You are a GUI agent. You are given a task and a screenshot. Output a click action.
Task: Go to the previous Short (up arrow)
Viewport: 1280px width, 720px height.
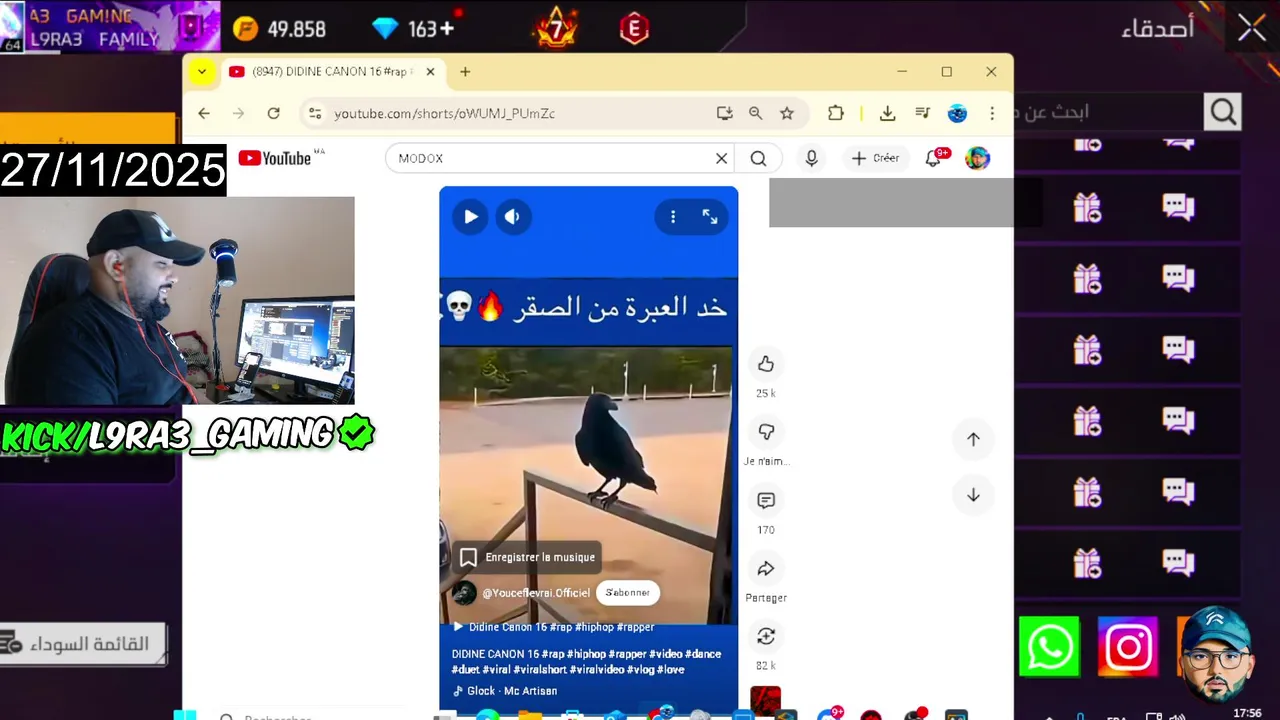pyautogui.click(x=973, y=439)
